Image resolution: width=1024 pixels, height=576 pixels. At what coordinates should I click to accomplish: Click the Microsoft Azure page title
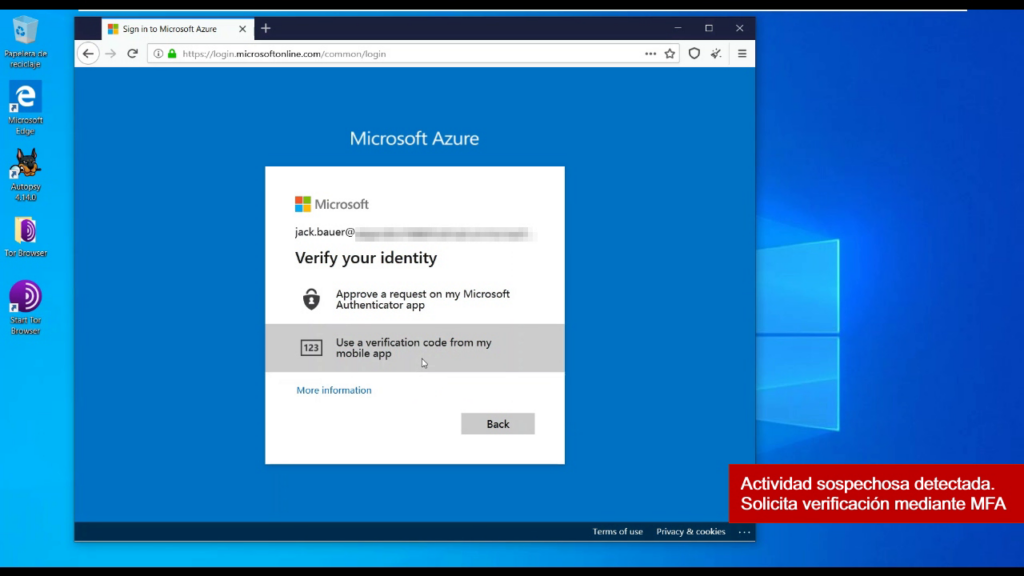414,138
